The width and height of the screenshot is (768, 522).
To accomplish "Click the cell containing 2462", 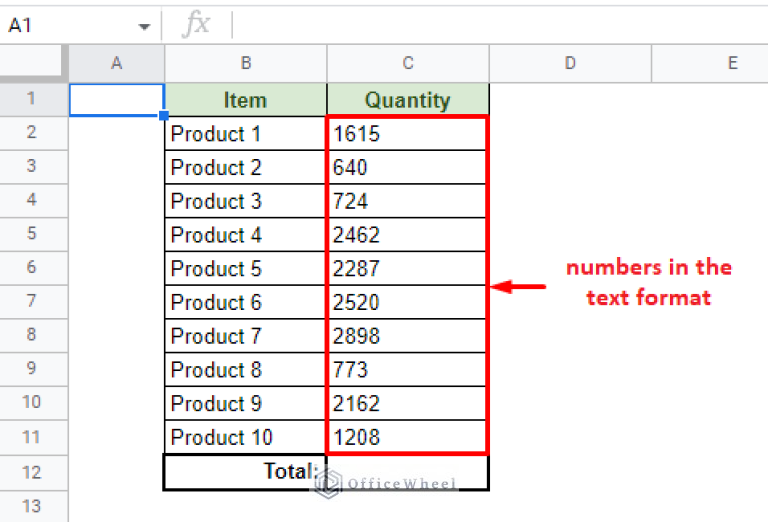I will pyautogui.click(x=408, y=235).
